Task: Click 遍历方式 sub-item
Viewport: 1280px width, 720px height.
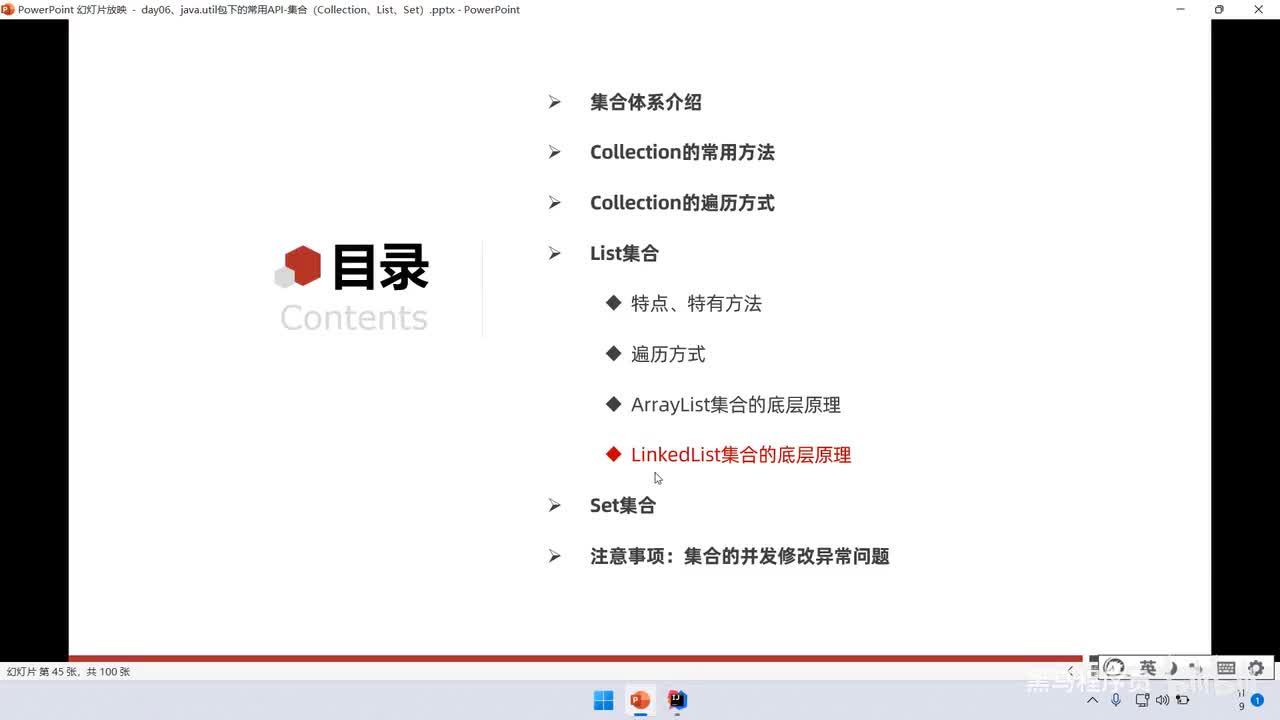Action: [x=668, y=354]
